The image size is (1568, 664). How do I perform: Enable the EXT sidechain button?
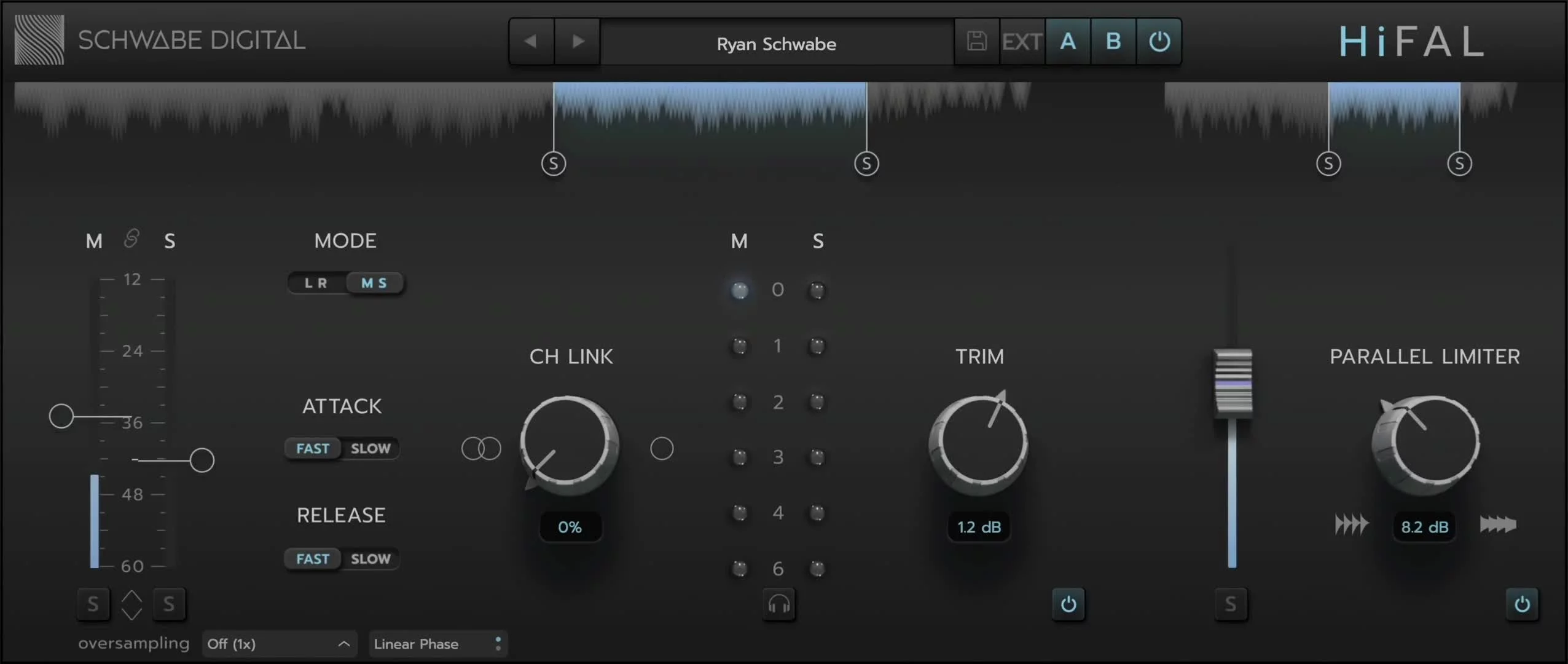(x=1022, y=41)
